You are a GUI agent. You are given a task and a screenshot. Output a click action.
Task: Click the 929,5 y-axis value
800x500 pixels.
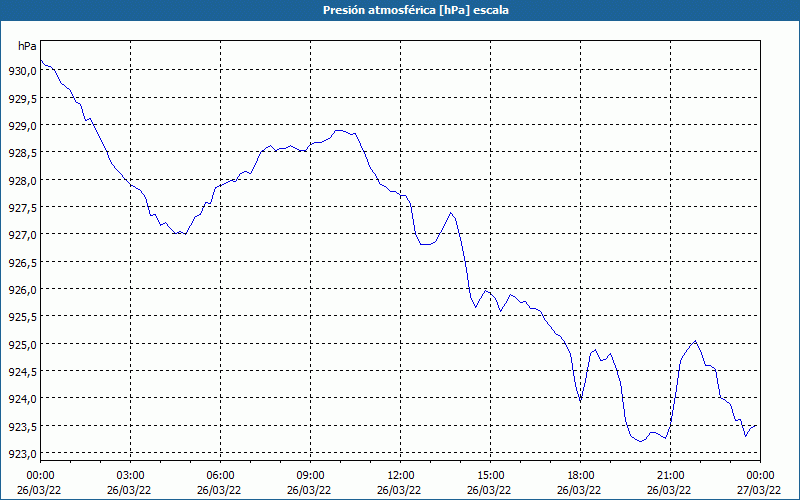coord(22,98)
